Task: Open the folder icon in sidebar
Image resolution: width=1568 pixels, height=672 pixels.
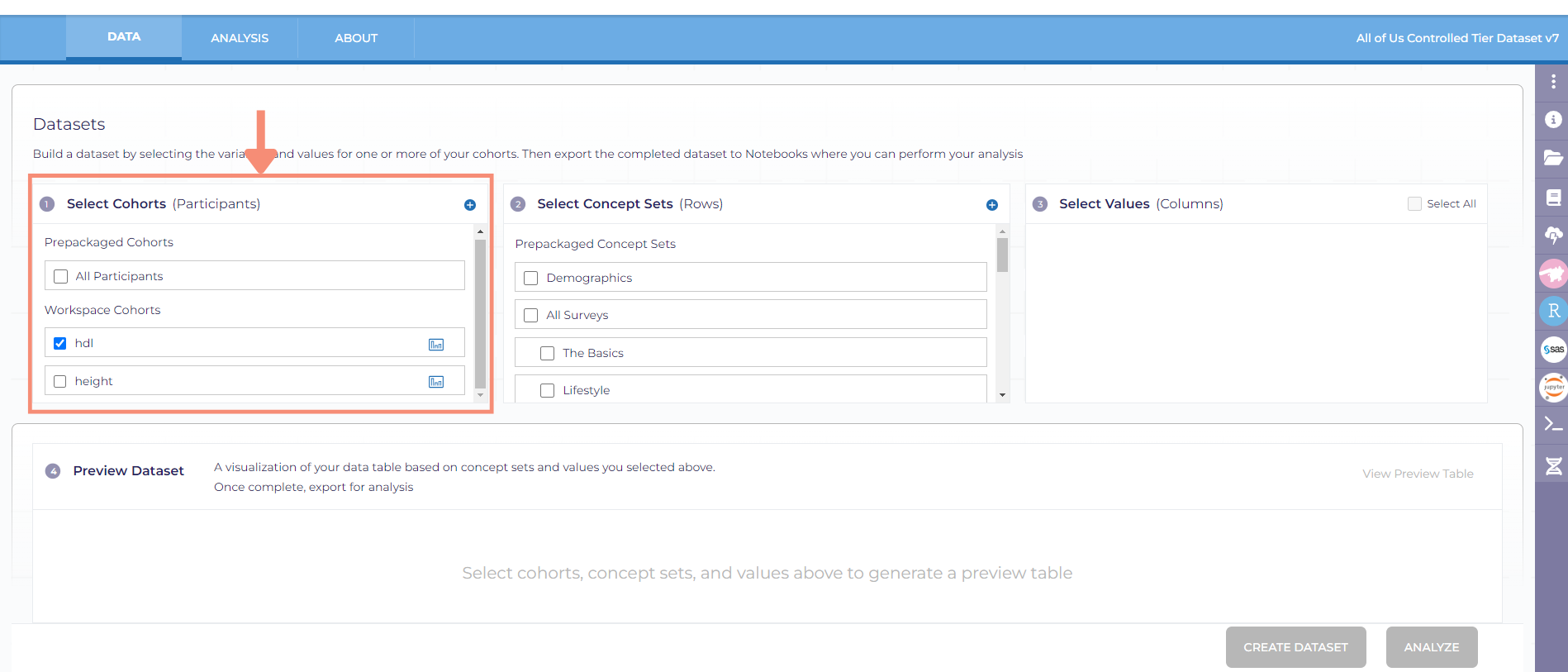Action: coord(1553,158)
